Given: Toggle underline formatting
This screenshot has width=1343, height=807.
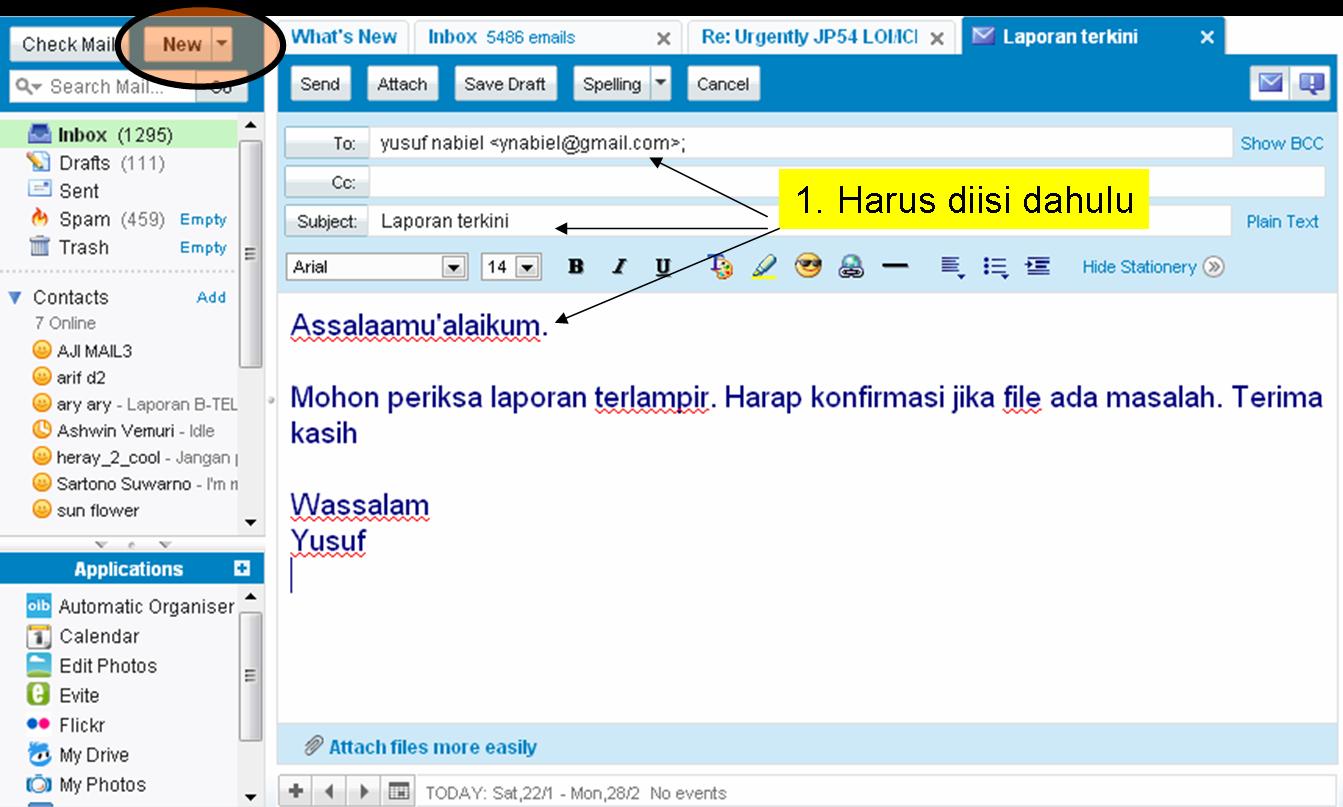Looking at the screenshot, I should (x=661, y=266).
